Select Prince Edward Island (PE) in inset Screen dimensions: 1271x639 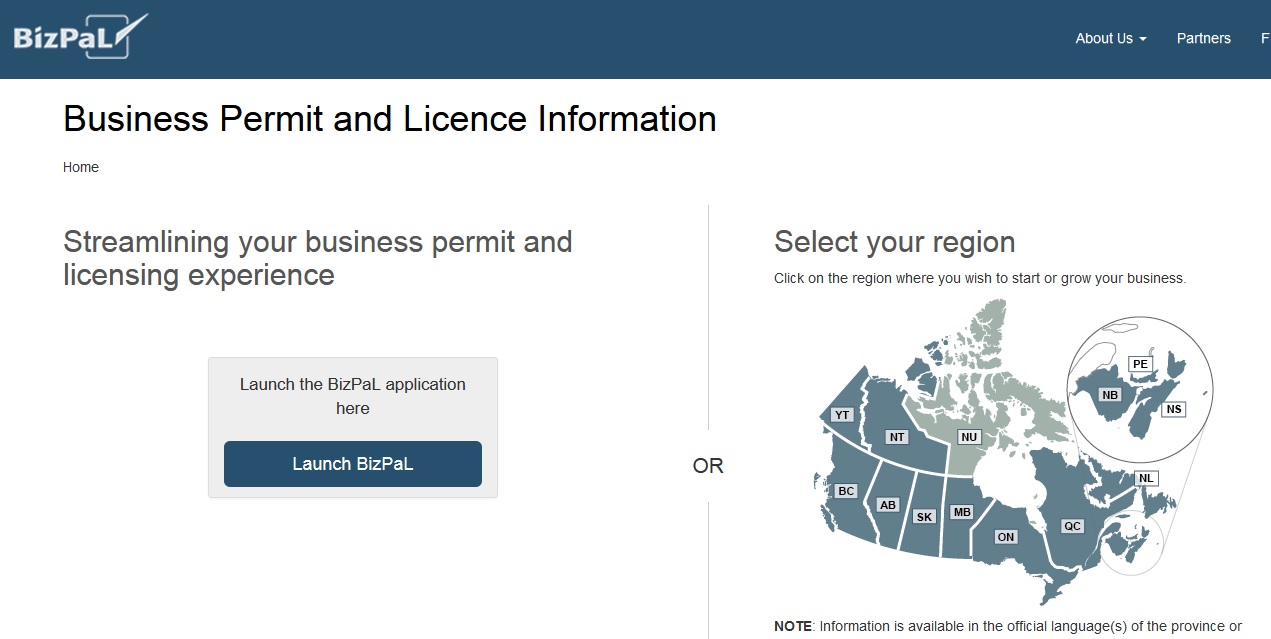[x=1140, y=364]
